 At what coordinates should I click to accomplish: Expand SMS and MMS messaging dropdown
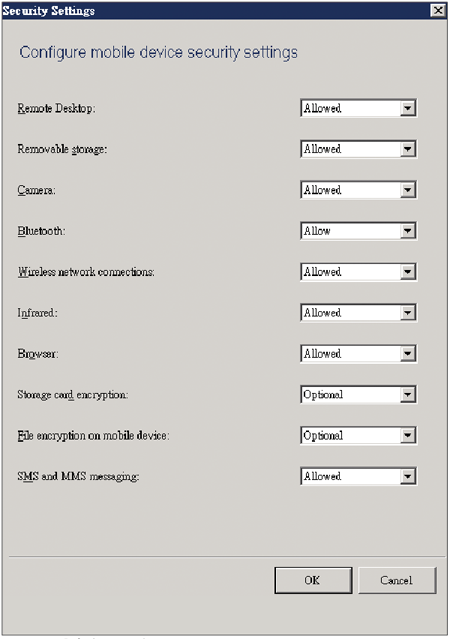click(358, 476)
